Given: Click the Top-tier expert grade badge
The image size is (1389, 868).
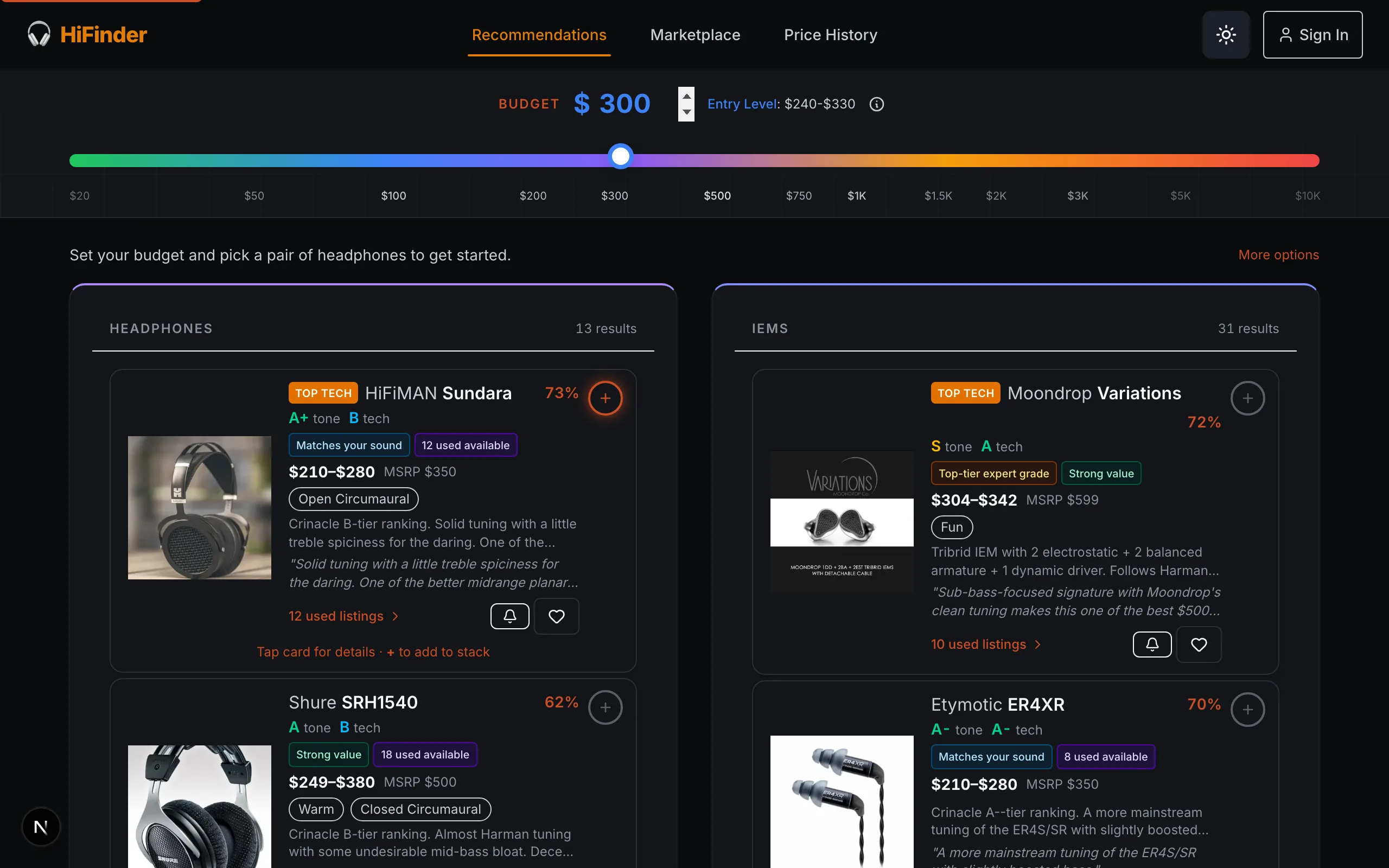Looking at the screenshot, I should [993, 473].
